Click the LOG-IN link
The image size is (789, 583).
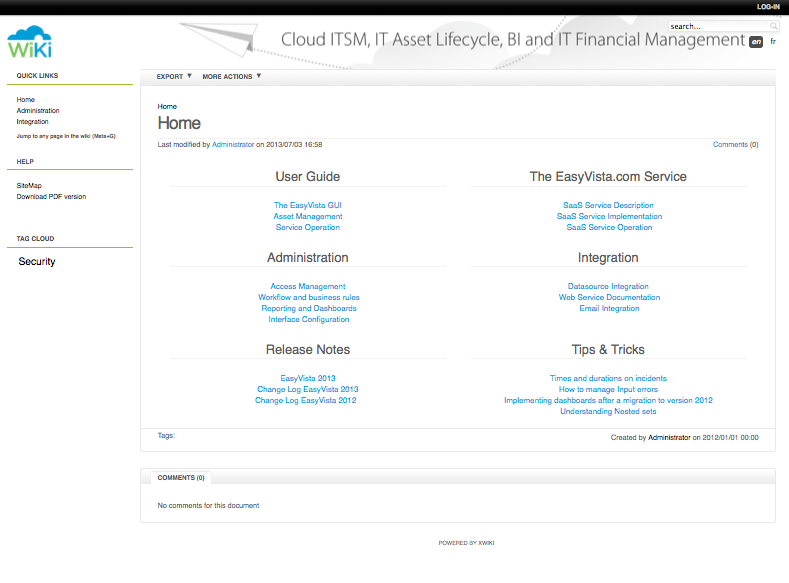(768, 7)
